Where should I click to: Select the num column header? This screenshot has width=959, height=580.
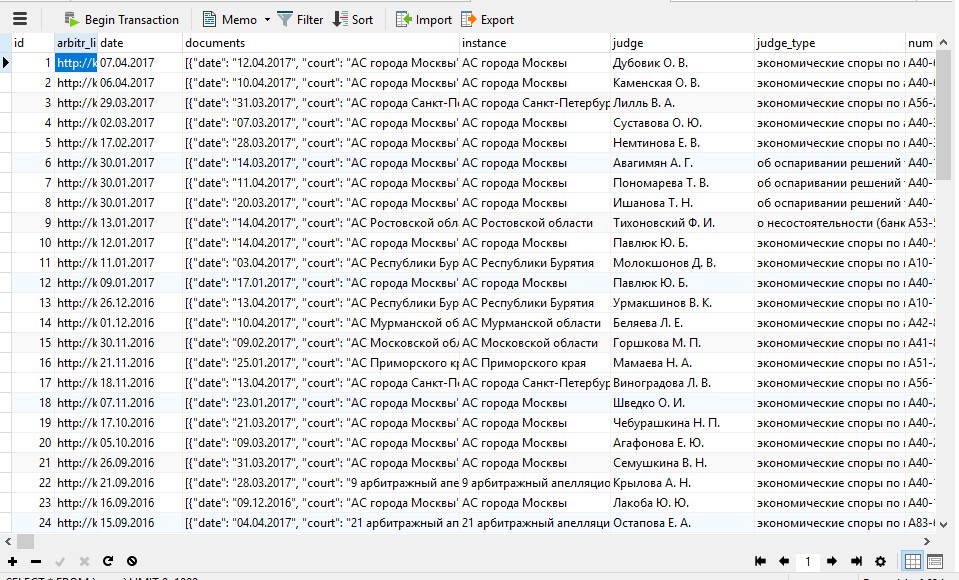click(920, 43)
